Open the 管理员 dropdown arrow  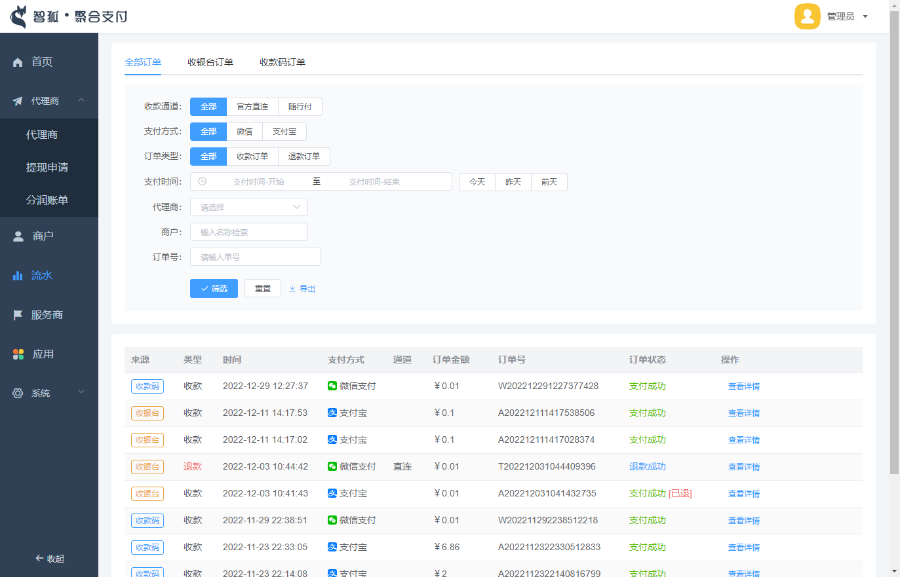coord(865,17)
